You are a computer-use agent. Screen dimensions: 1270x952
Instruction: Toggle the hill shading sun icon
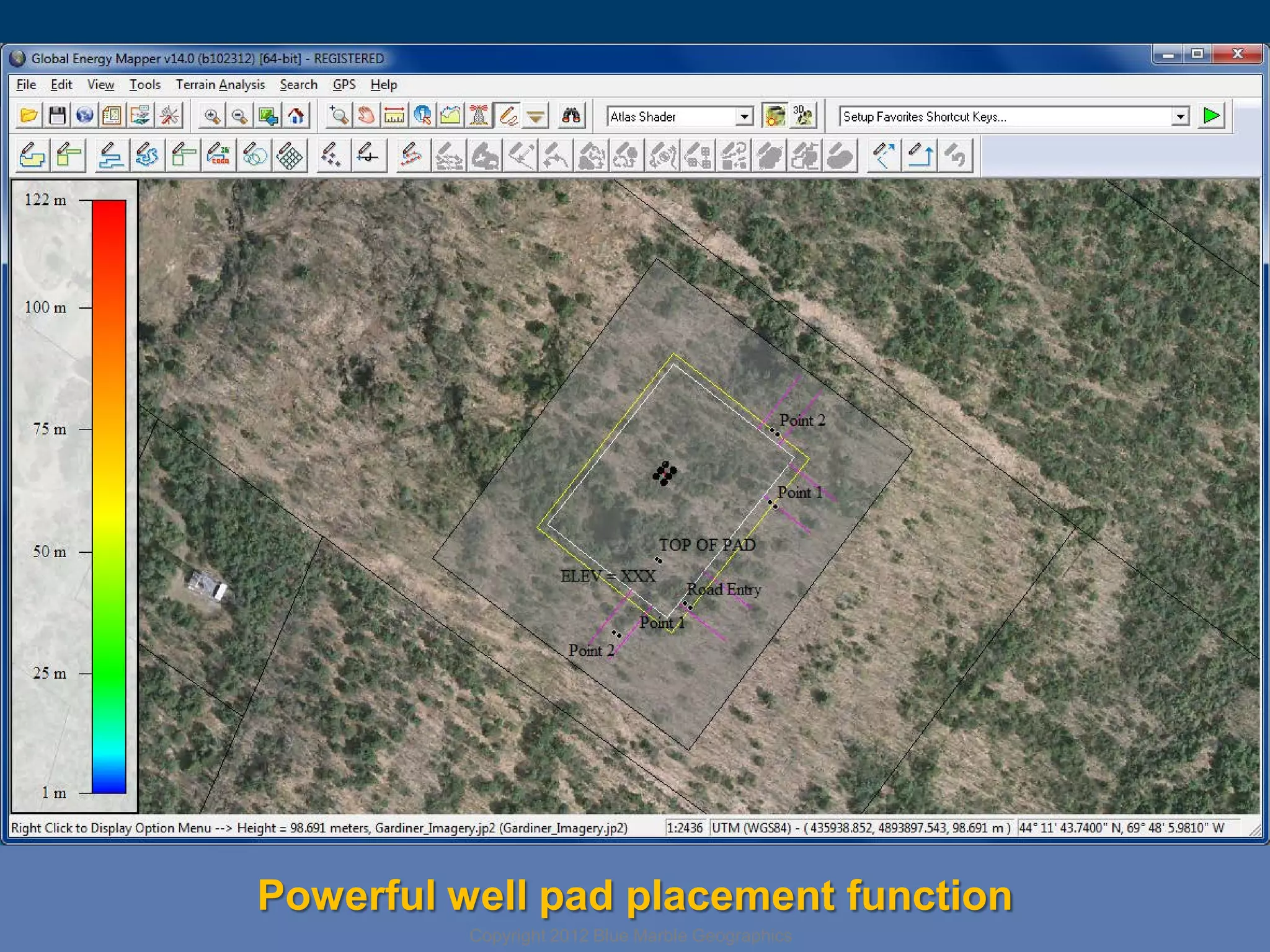pos(775,116)
